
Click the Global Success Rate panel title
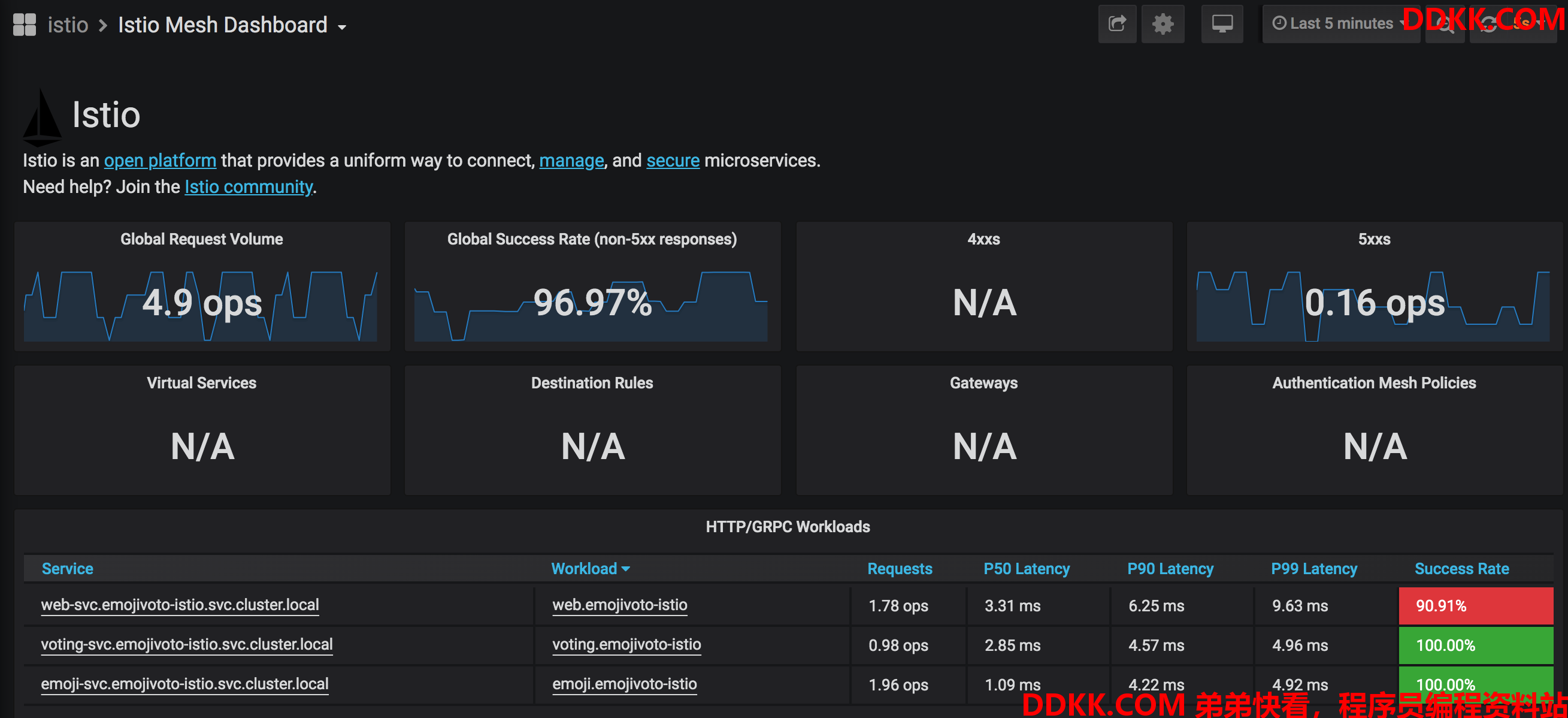592,239
